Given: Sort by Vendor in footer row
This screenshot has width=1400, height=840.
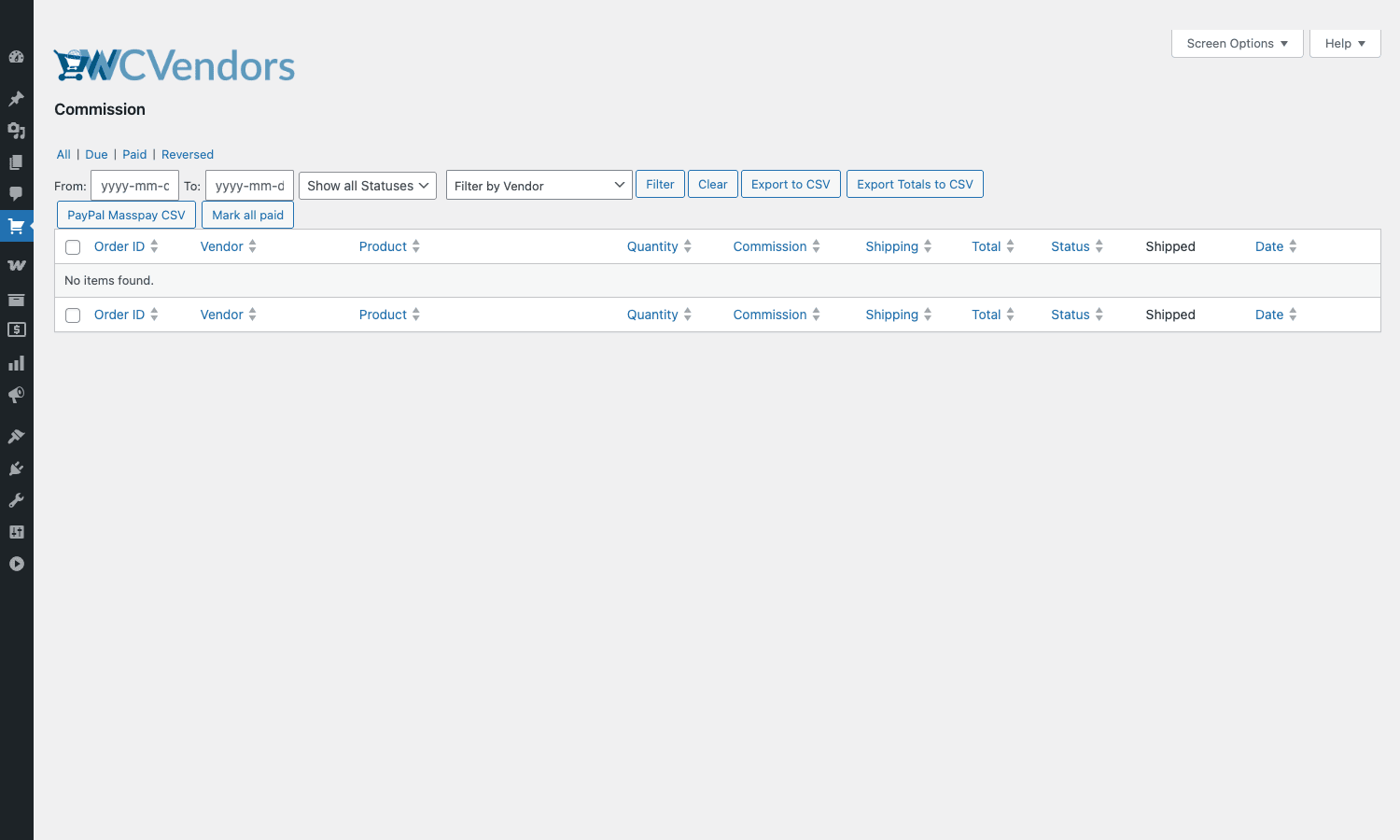Looking at the screenshot, I should (229, 315).
